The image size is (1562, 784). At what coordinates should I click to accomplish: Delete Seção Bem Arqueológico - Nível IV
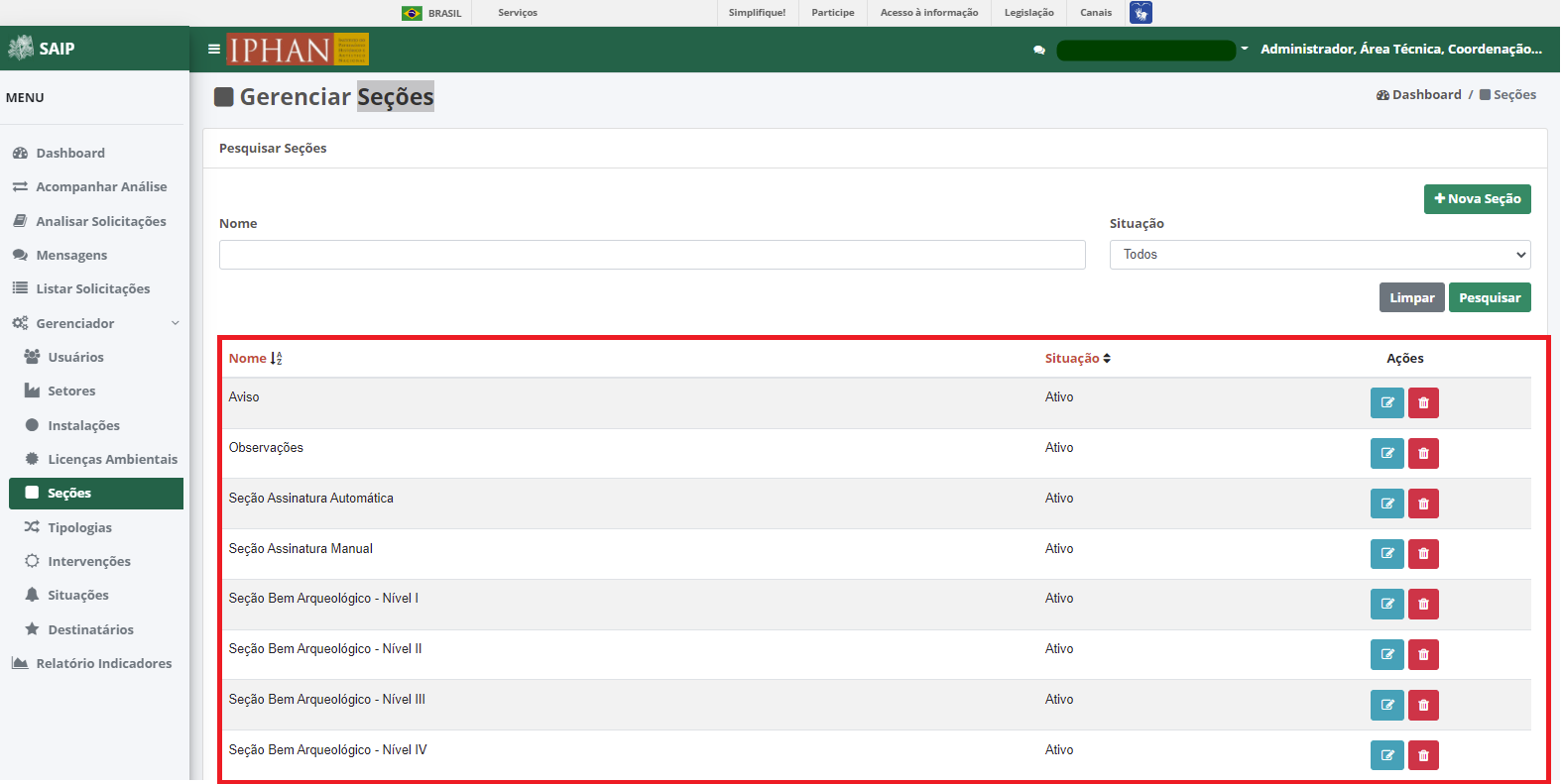pos(1423,755)
